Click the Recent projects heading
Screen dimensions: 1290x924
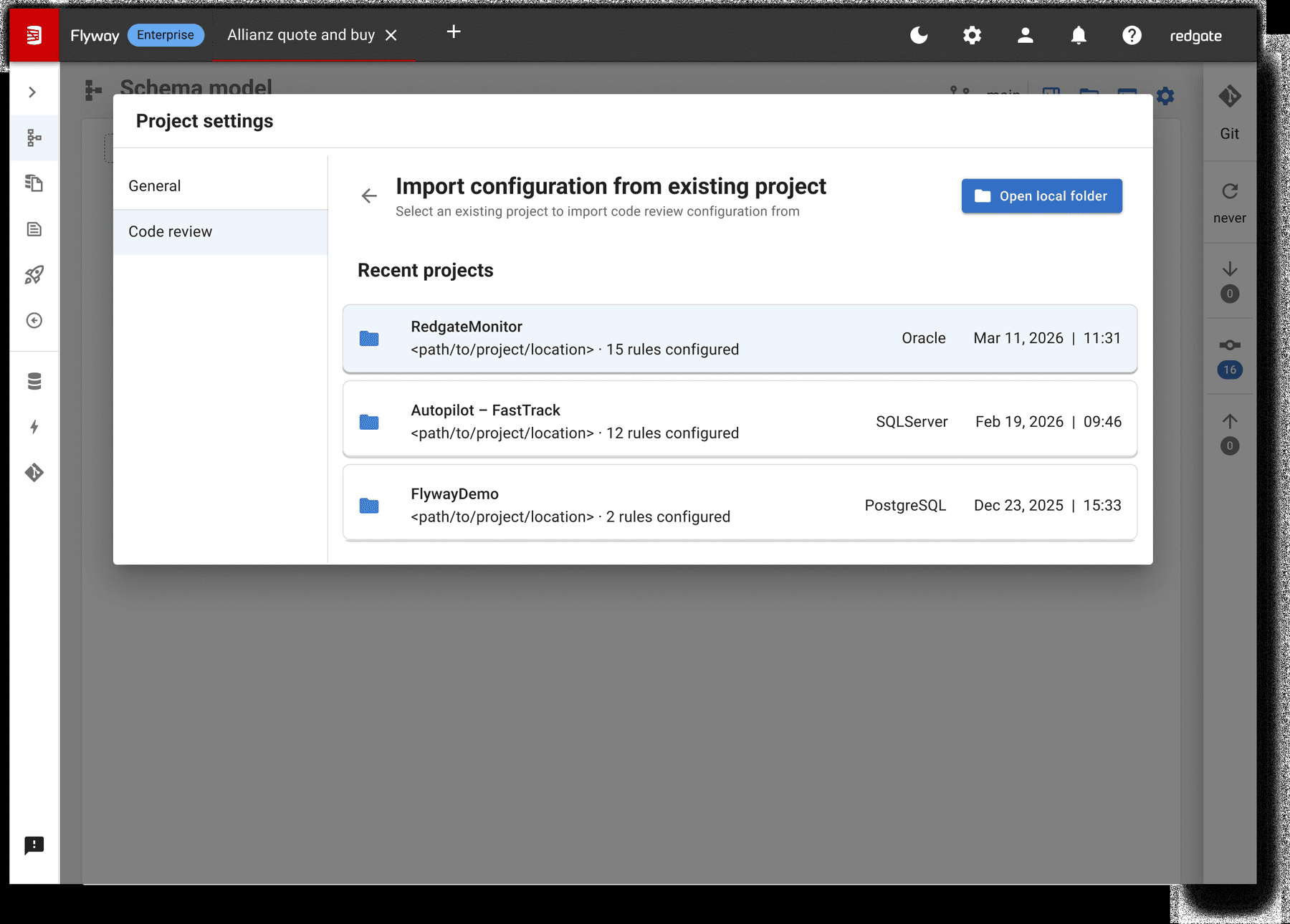click(426, 271)
